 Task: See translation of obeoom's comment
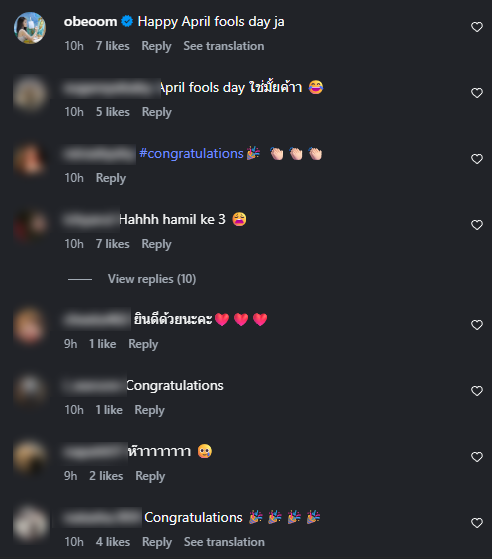[224, 46]
